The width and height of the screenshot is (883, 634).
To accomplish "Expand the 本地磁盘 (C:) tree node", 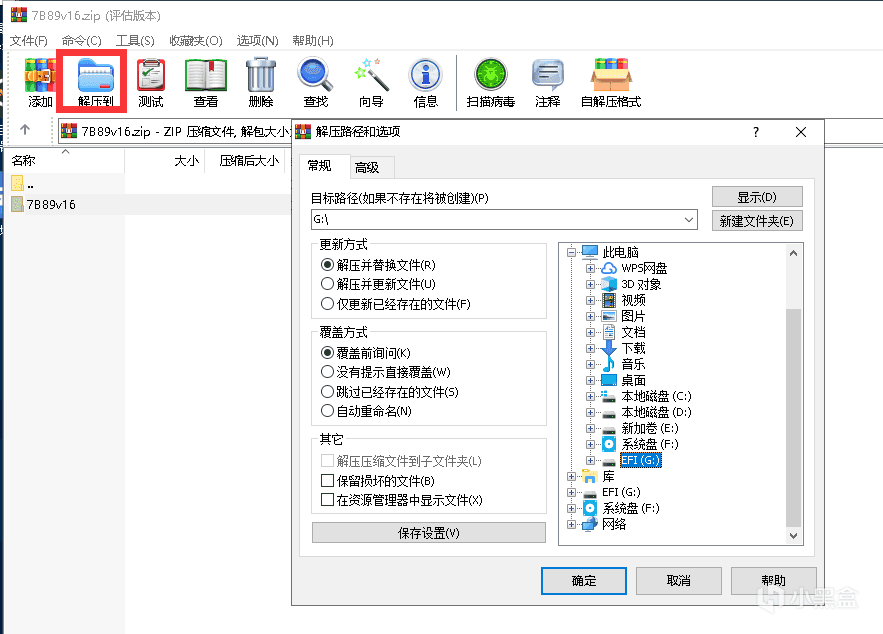I will point(591,396).
